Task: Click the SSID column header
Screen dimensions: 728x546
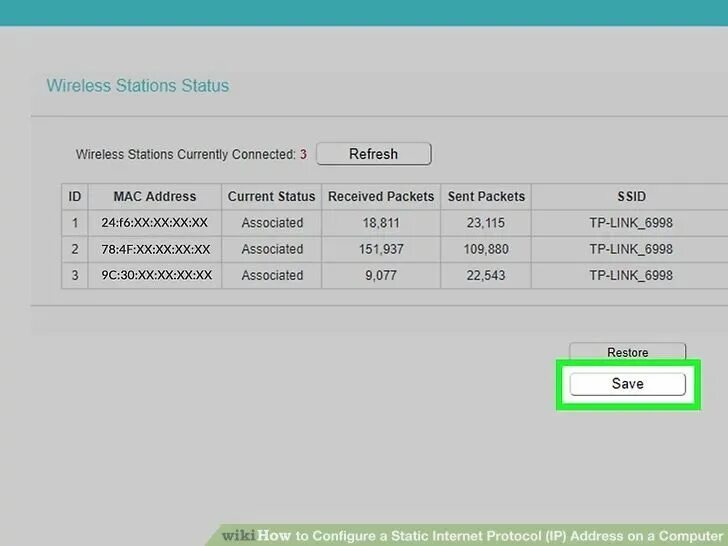Action: 631,196
